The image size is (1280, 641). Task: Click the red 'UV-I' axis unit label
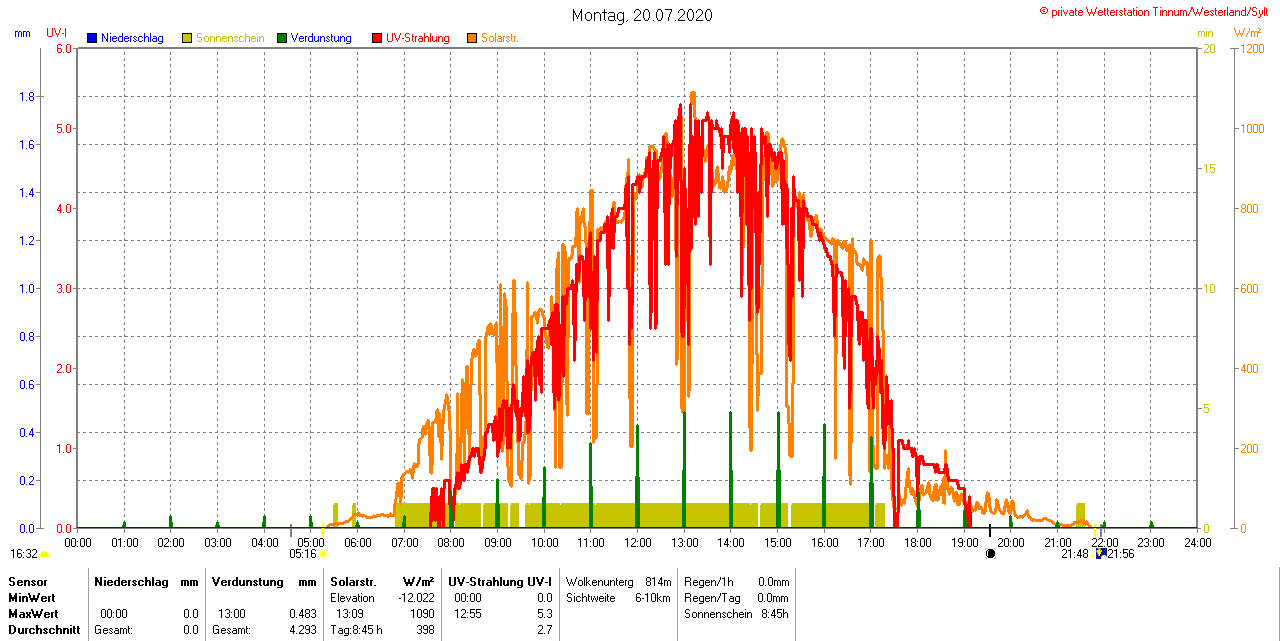[57, 33]
